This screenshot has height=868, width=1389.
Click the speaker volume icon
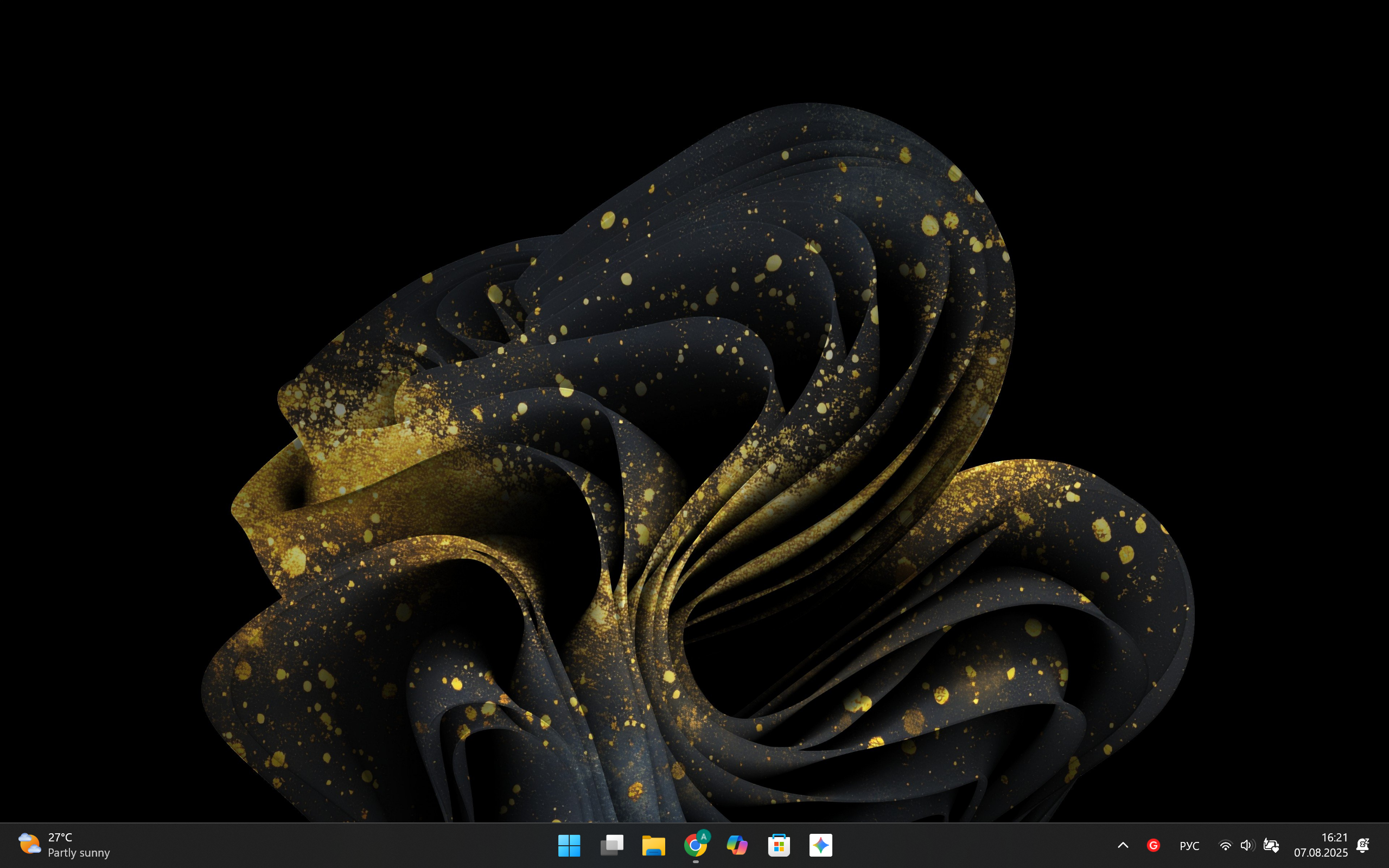click(x=1247, y=846)
